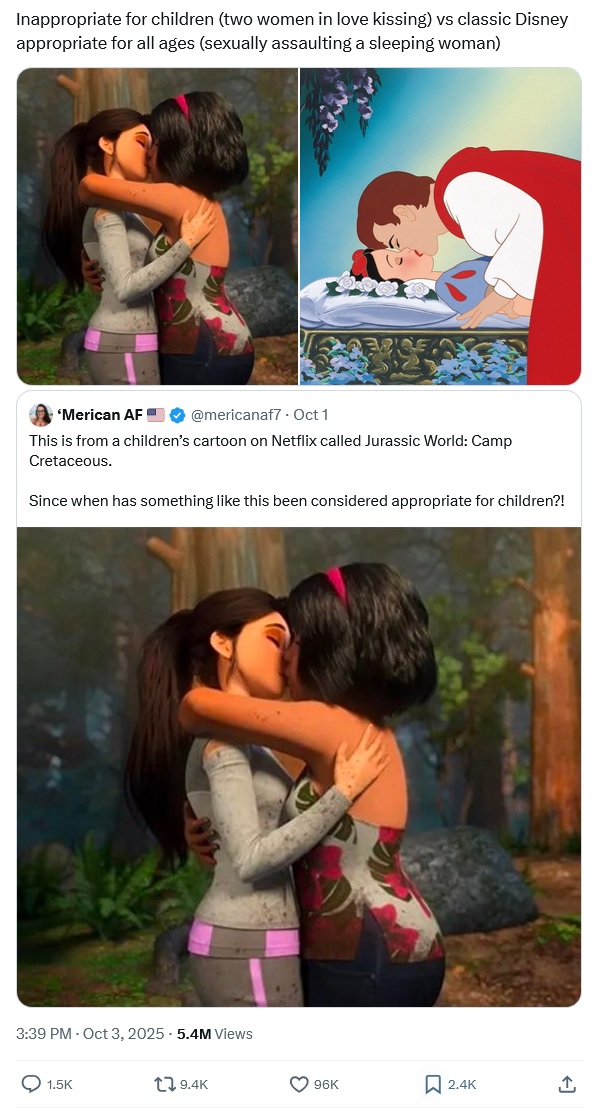View the 5.4M Views analytics

pos(214,1034)
